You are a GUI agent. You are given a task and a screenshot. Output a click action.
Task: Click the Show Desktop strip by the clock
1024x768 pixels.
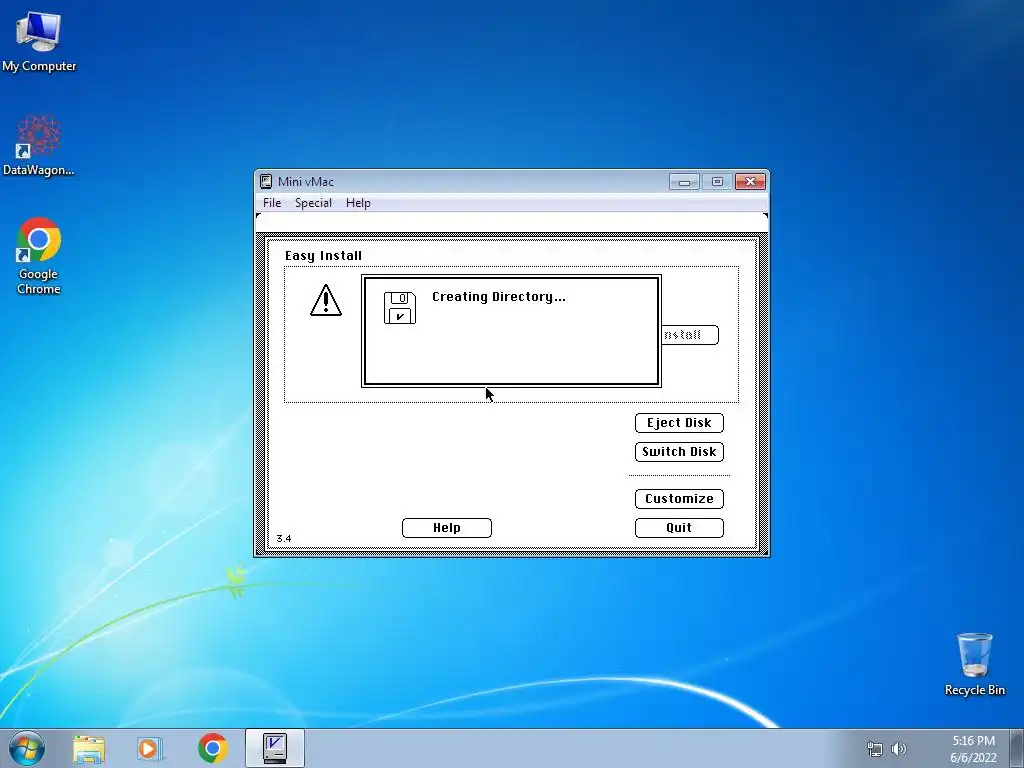point(1017,748)
